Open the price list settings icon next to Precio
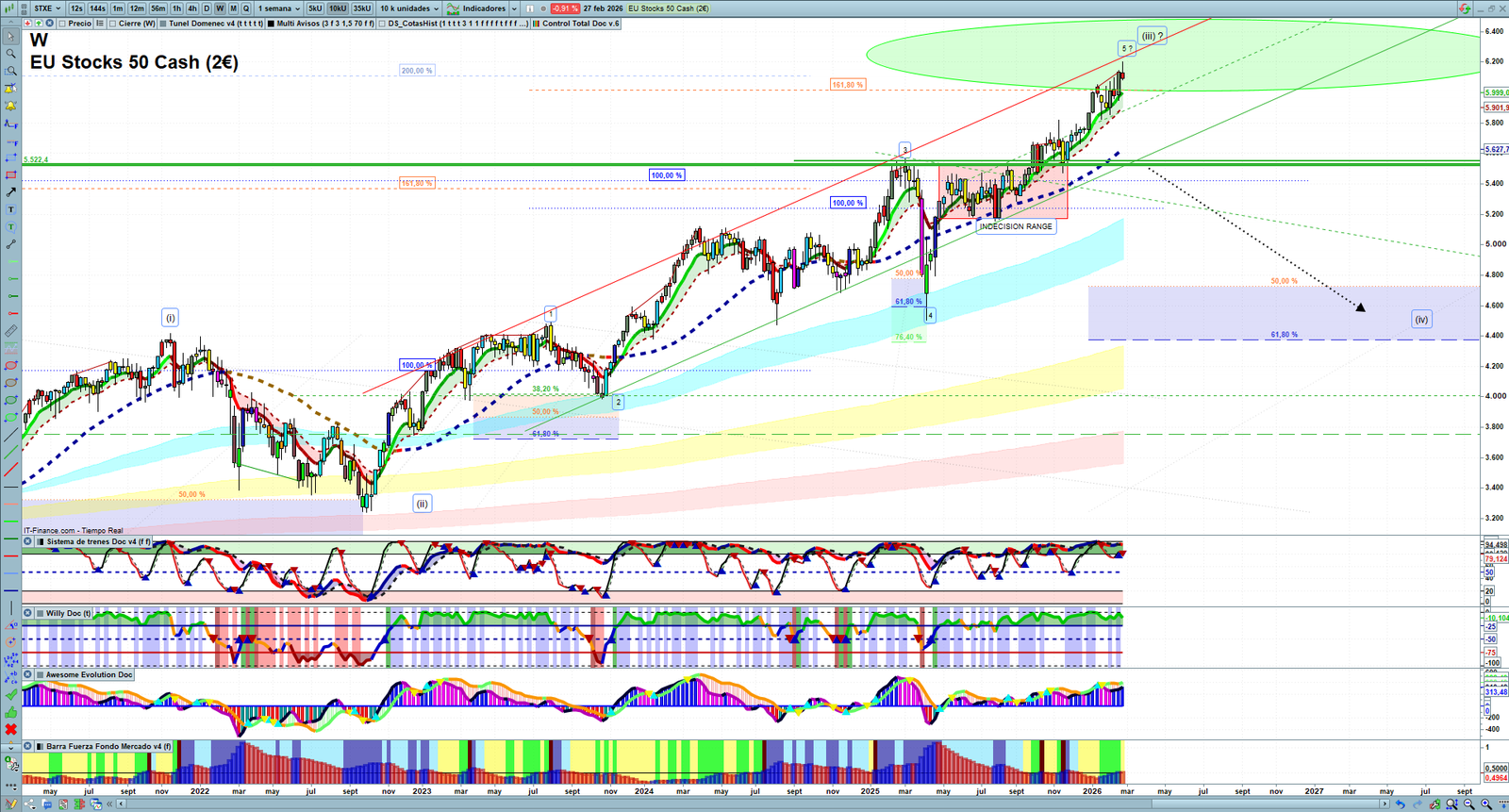This screenshot has height=812, width=1509. 100,24
